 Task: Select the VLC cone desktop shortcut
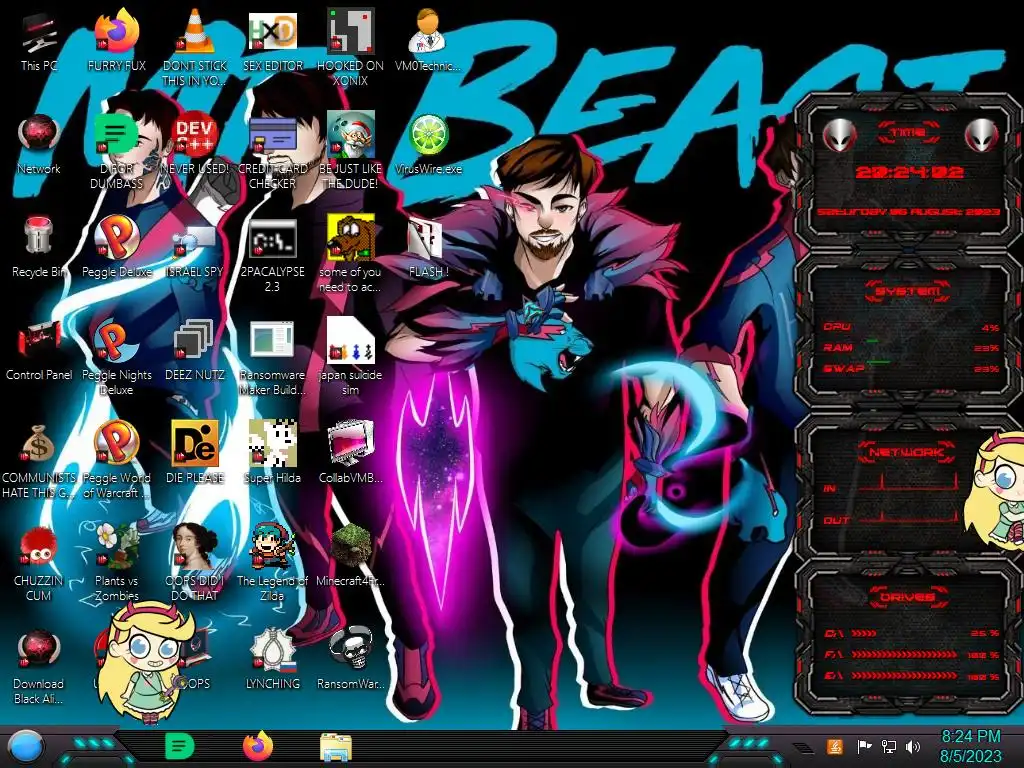tap(195, 47)
